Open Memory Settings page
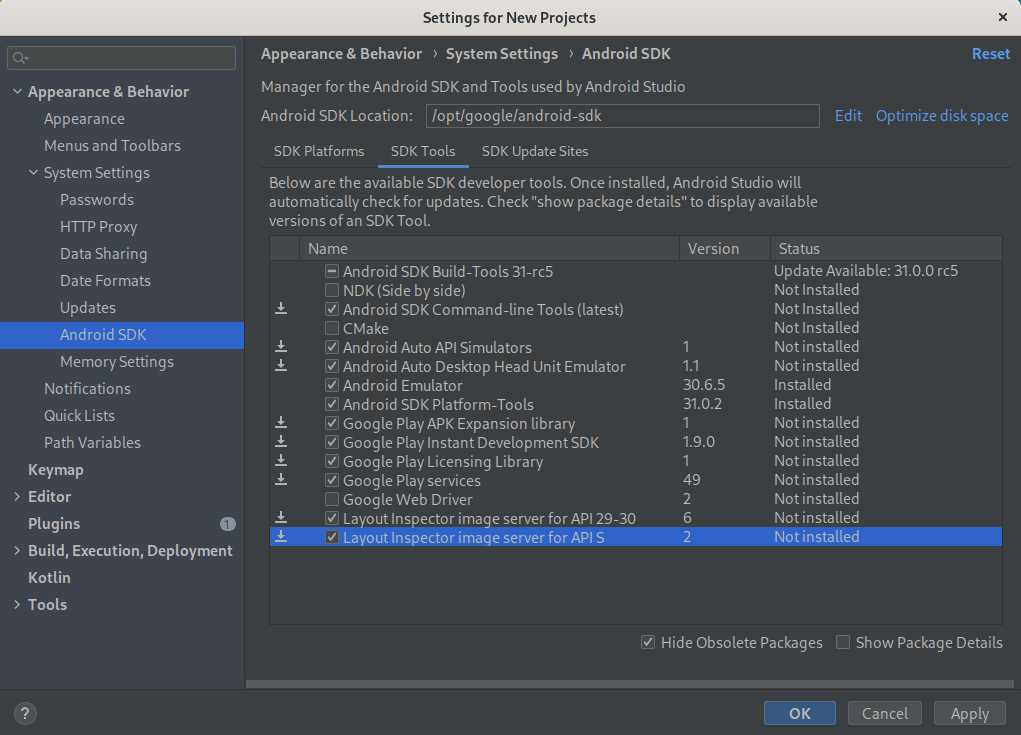 (x=117, y=362)
